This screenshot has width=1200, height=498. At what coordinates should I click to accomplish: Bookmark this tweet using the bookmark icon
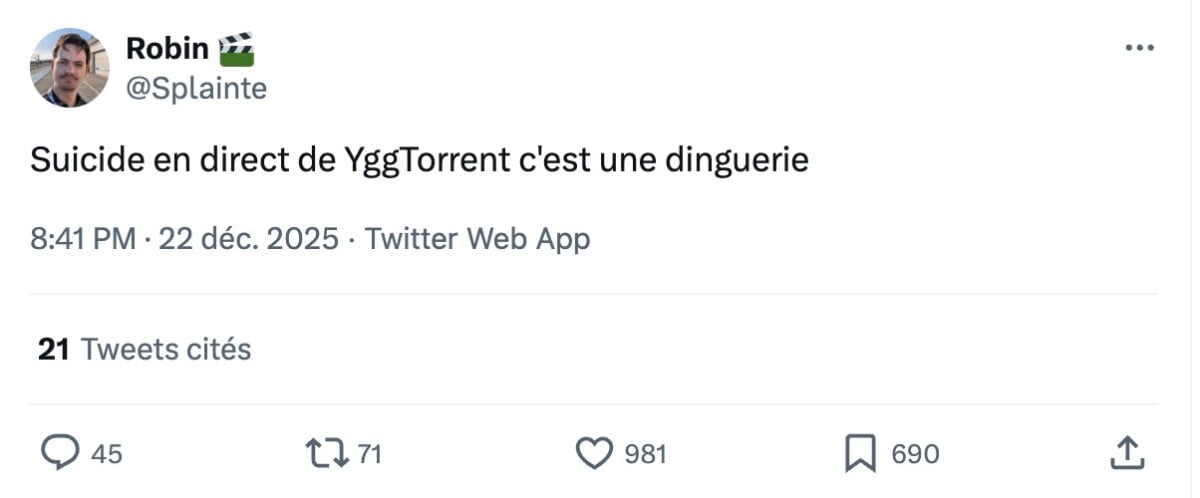click(x=860, y=454)
